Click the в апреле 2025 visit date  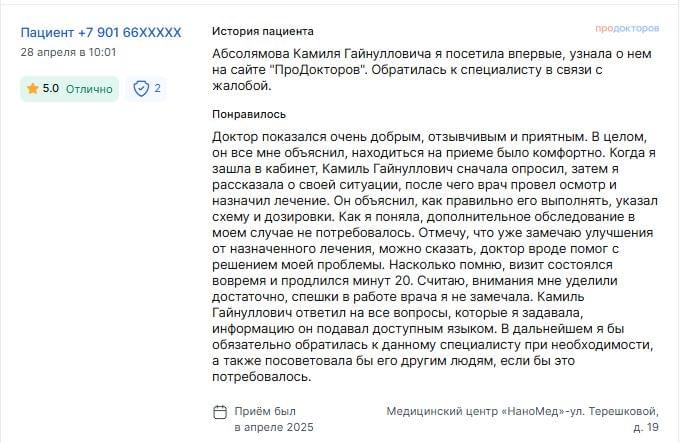[x=274, y=427]
